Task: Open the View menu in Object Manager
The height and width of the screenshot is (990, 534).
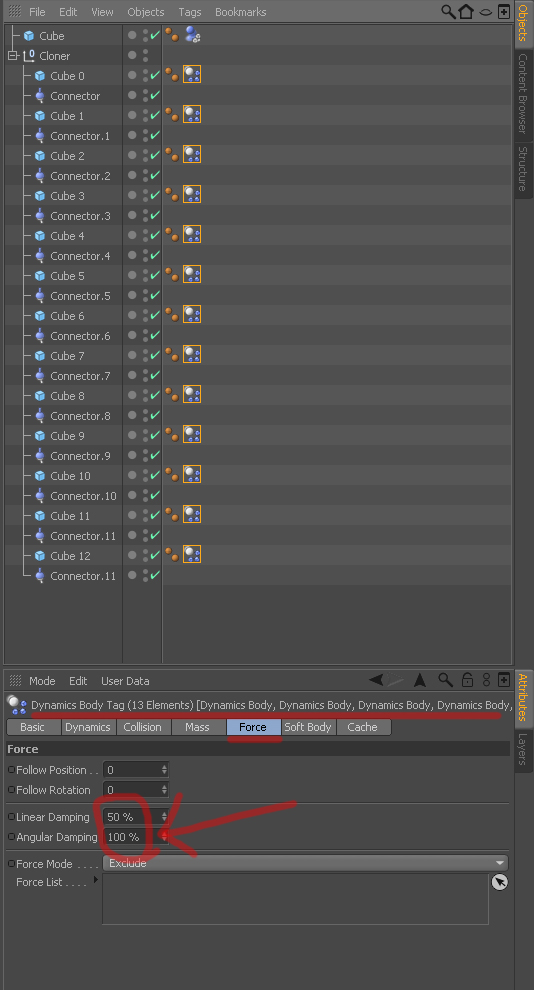Action: pyautogui.click(x=102, y=12)
